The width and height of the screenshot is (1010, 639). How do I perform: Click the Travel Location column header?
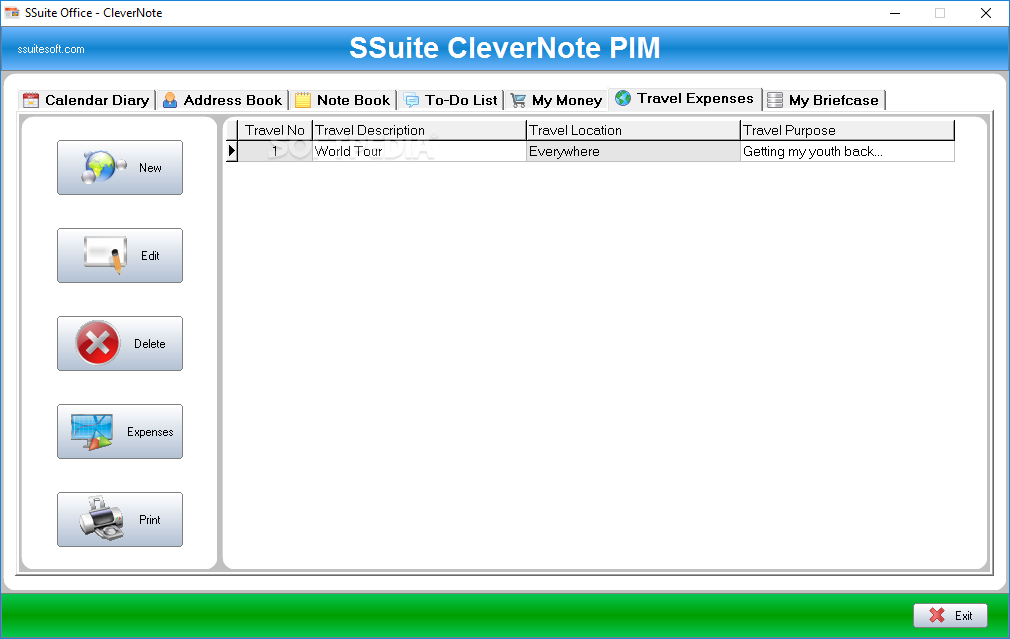pyautogui.click(x=633, y=130)
